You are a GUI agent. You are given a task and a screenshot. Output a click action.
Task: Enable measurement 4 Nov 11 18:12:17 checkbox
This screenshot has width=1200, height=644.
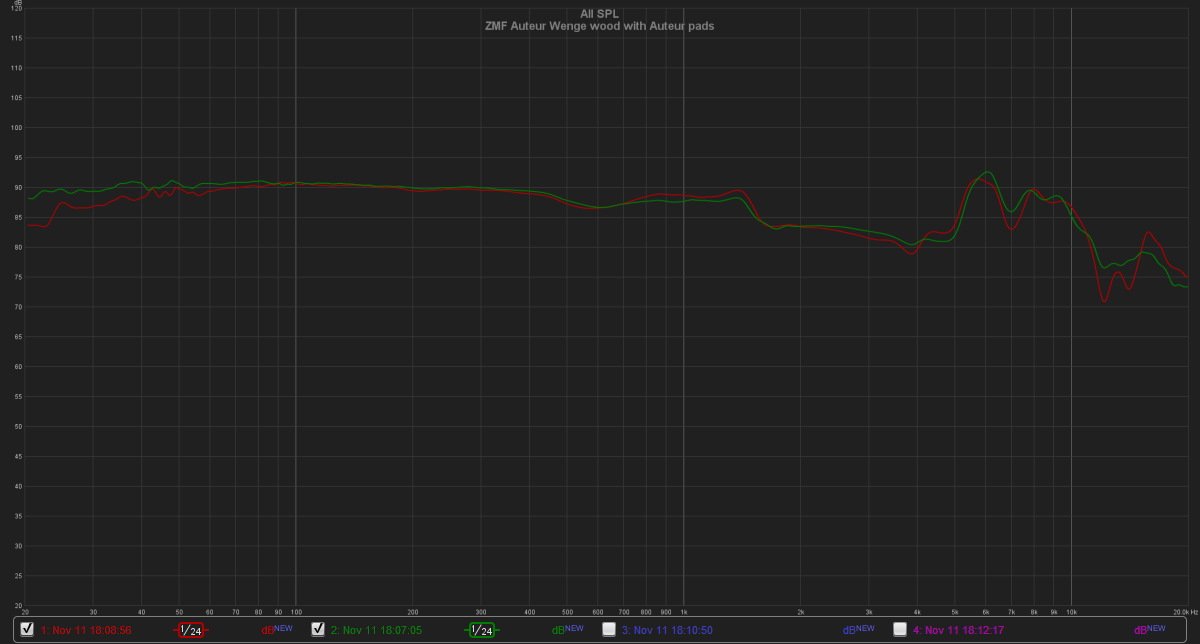click(900, 629)
